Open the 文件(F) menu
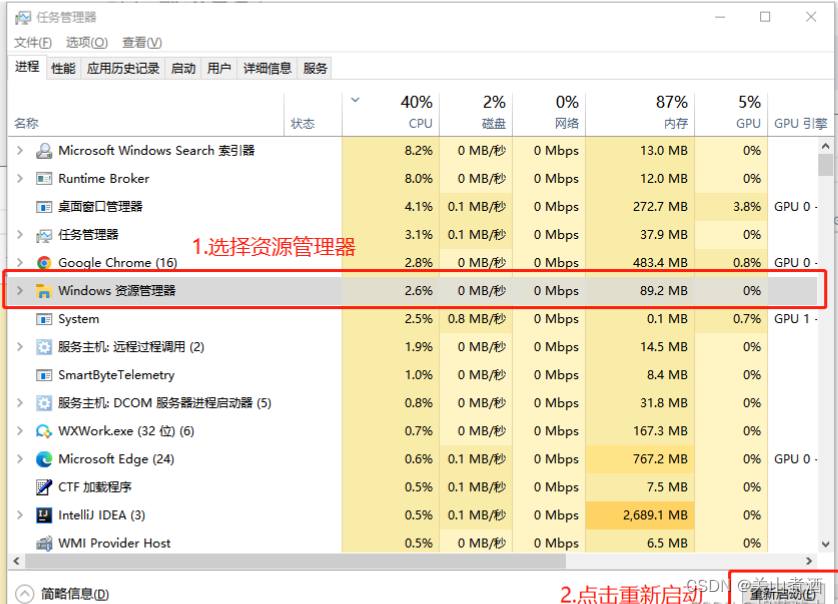 (x=33, y=42)
